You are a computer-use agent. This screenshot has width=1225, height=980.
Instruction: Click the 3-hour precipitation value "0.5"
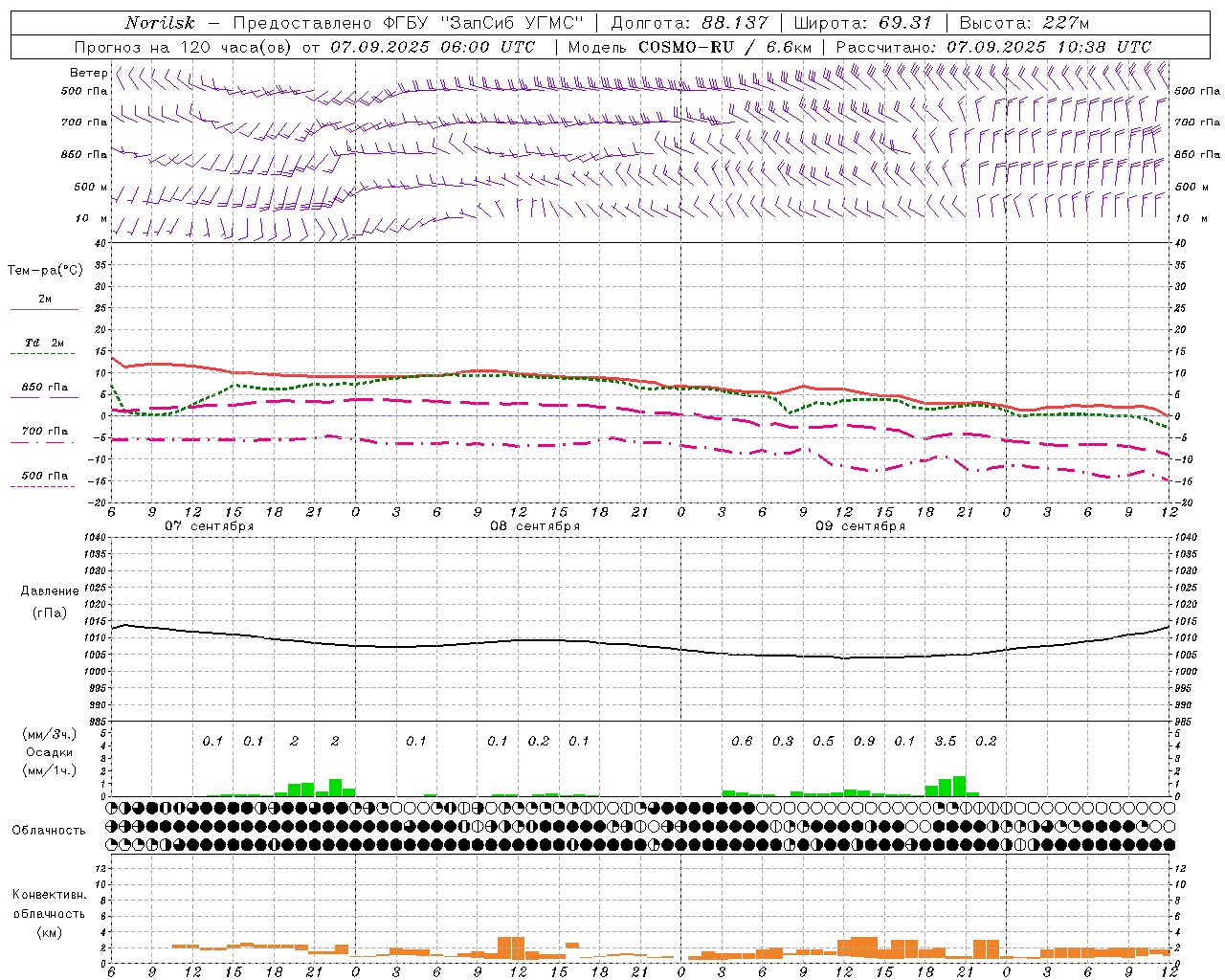pyautogui.click(x=823, y=741)
